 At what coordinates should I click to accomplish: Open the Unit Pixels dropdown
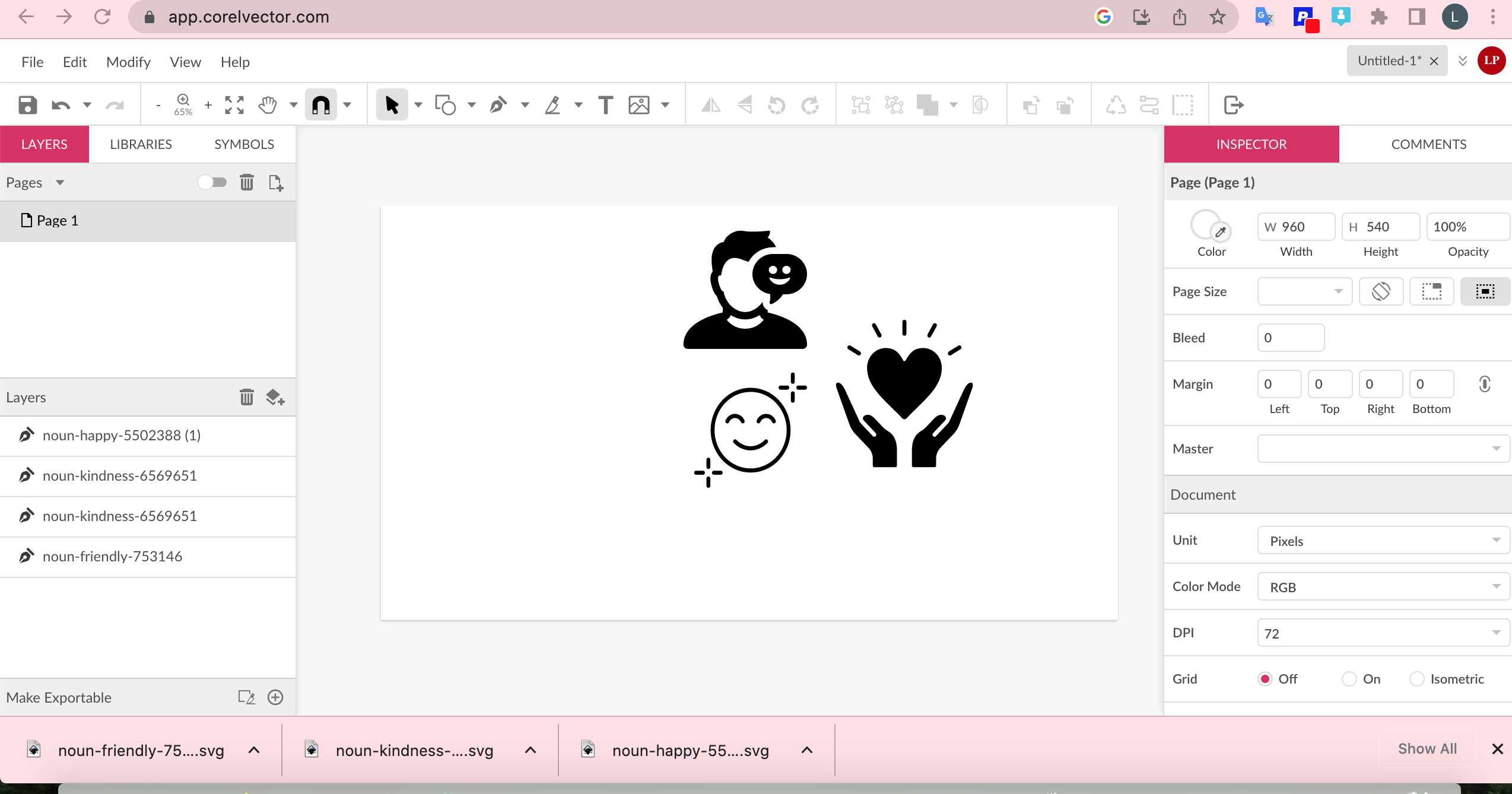click(1383, 541)
